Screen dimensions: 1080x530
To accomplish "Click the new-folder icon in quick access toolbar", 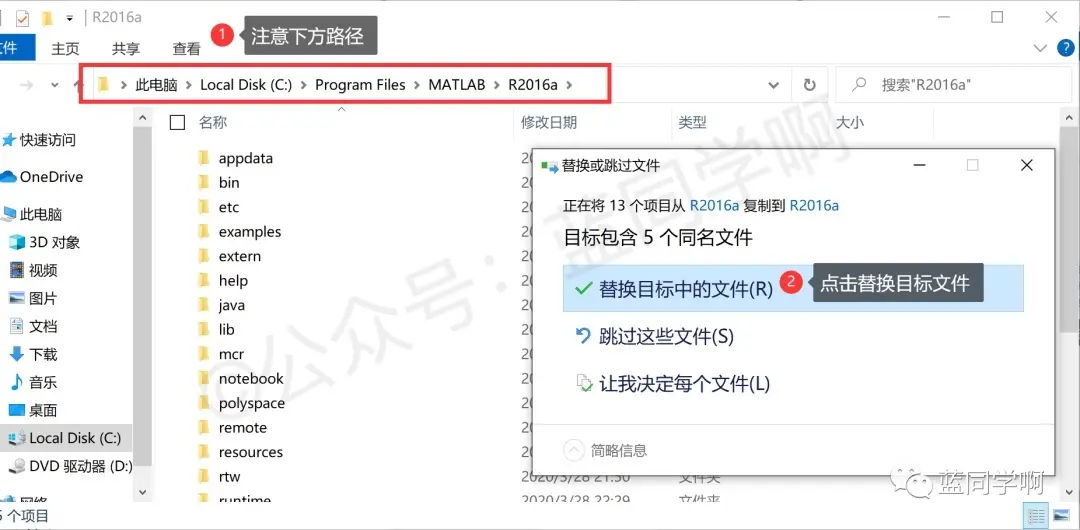I will coord(48,18).
